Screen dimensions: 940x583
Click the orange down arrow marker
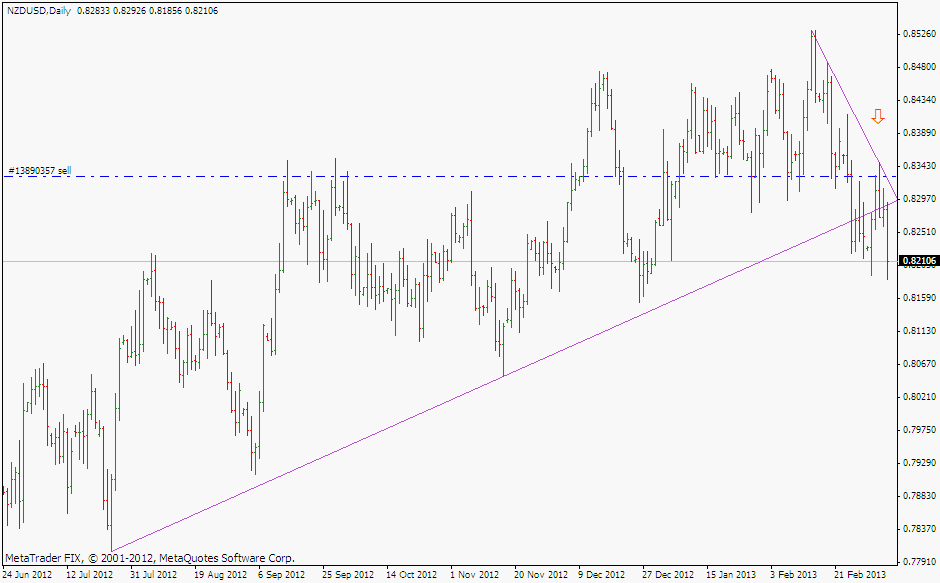click(x=878, y=116)
